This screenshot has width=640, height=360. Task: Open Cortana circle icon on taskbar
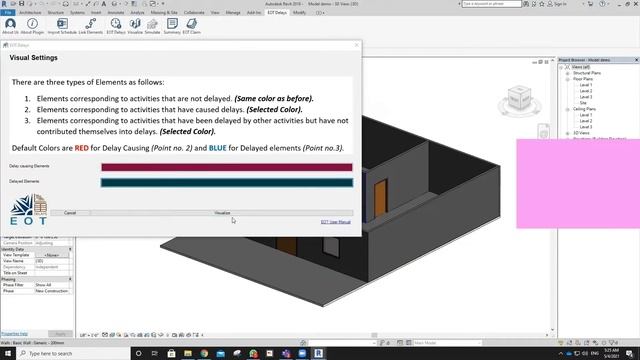pos(138,353)
